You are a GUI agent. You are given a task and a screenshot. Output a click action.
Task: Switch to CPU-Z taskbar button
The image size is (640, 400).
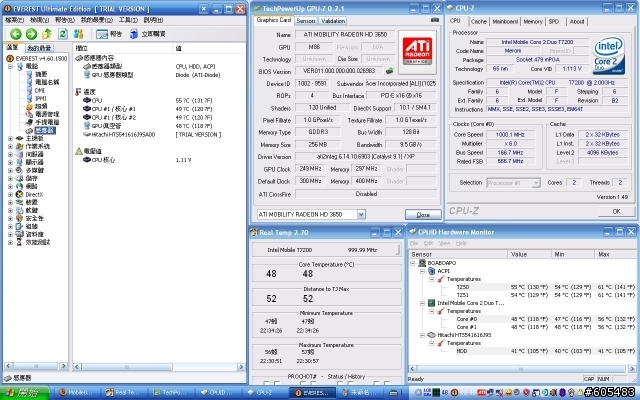point(264,393)
